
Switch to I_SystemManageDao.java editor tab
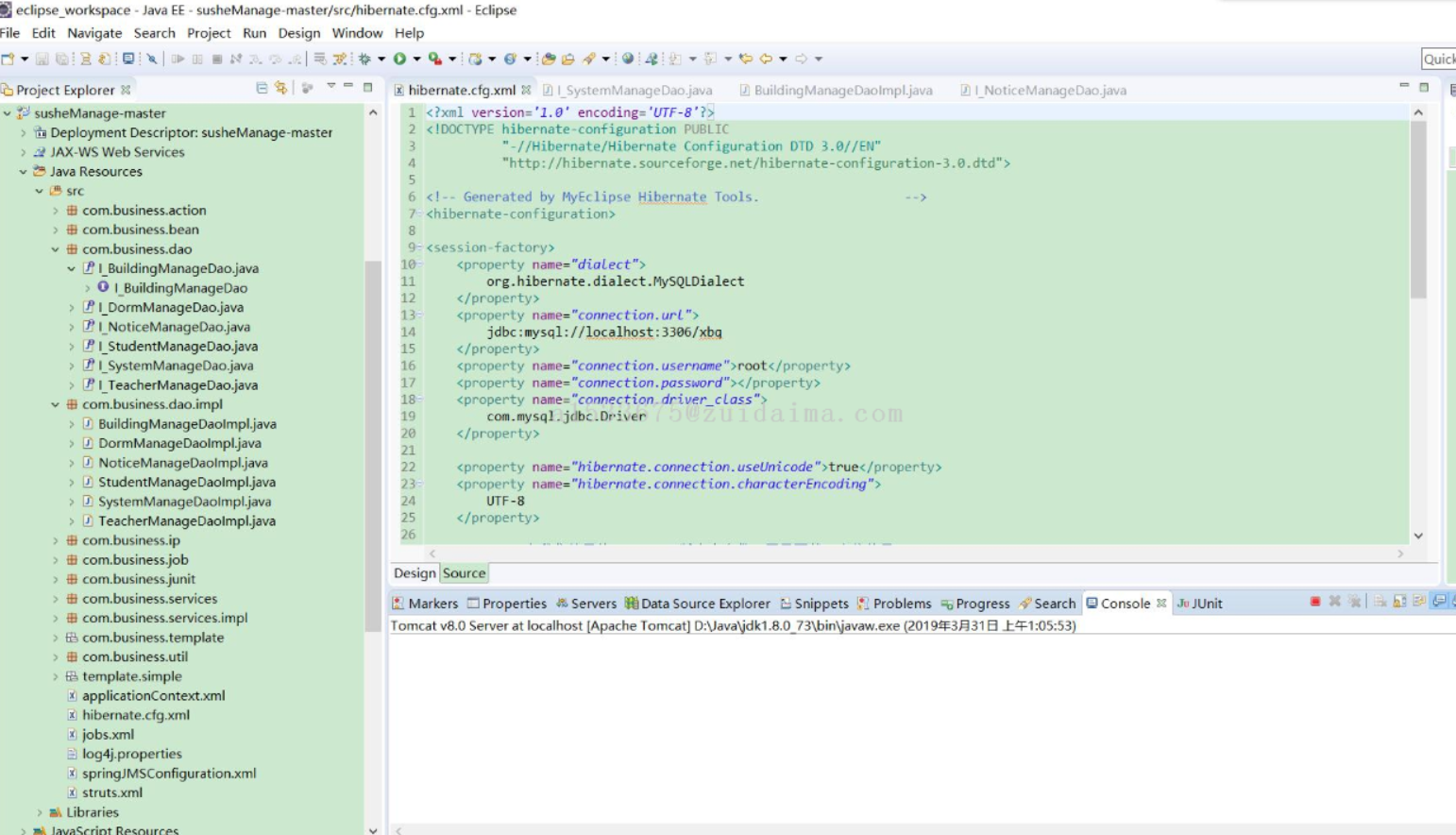coord(627,90)
